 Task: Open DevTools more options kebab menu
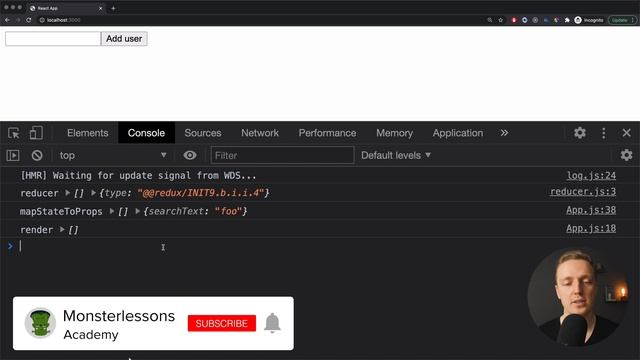604,133
